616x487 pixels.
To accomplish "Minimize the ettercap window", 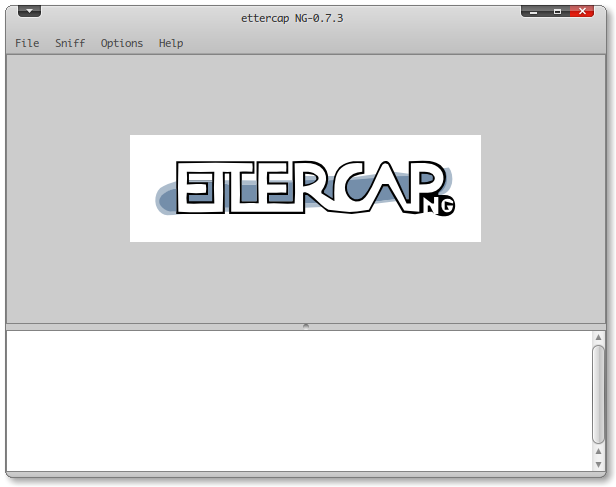I will point(533,11).
